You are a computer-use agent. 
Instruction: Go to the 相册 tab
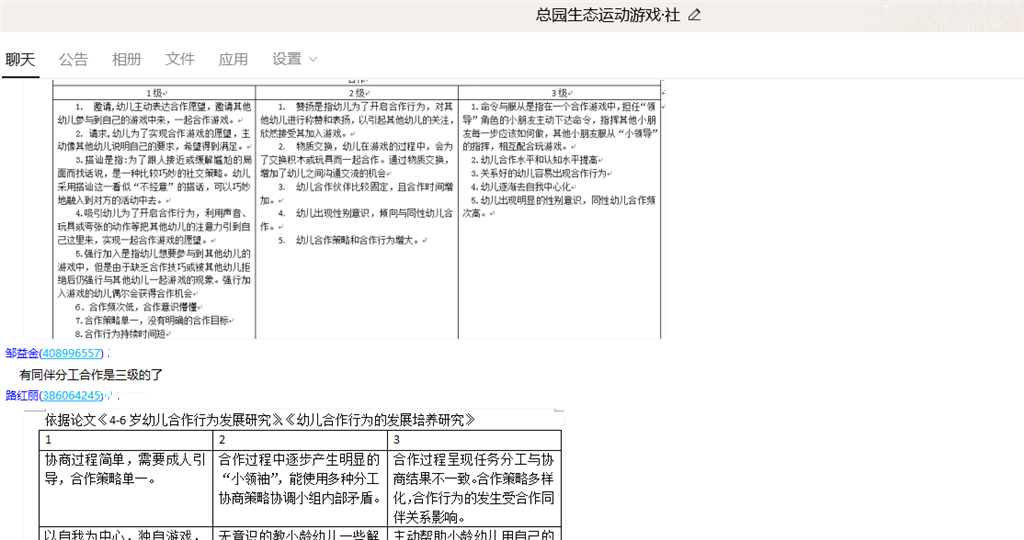tap(127, 59)
